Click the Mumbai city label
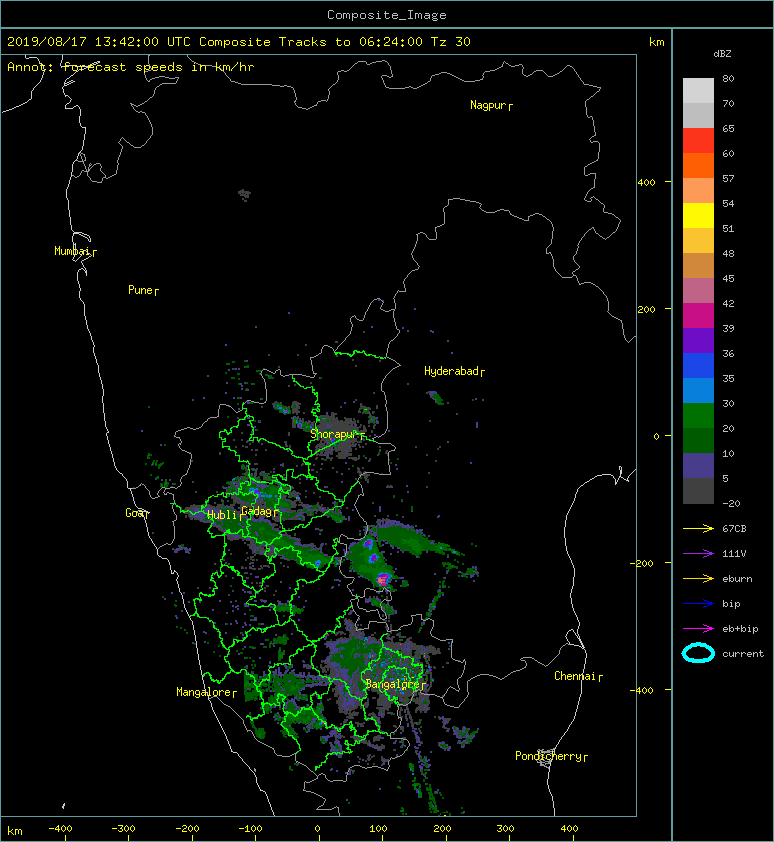This screenshot has width=774, height=842. pyautogui.click(x=72, y=251)
